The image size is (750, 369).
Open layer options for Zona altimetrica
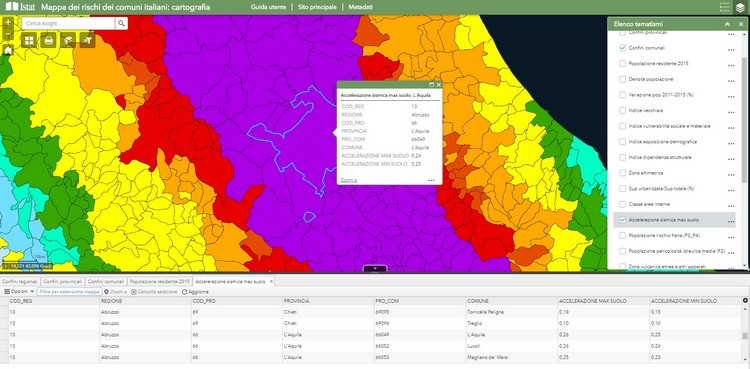pos(731,174)
